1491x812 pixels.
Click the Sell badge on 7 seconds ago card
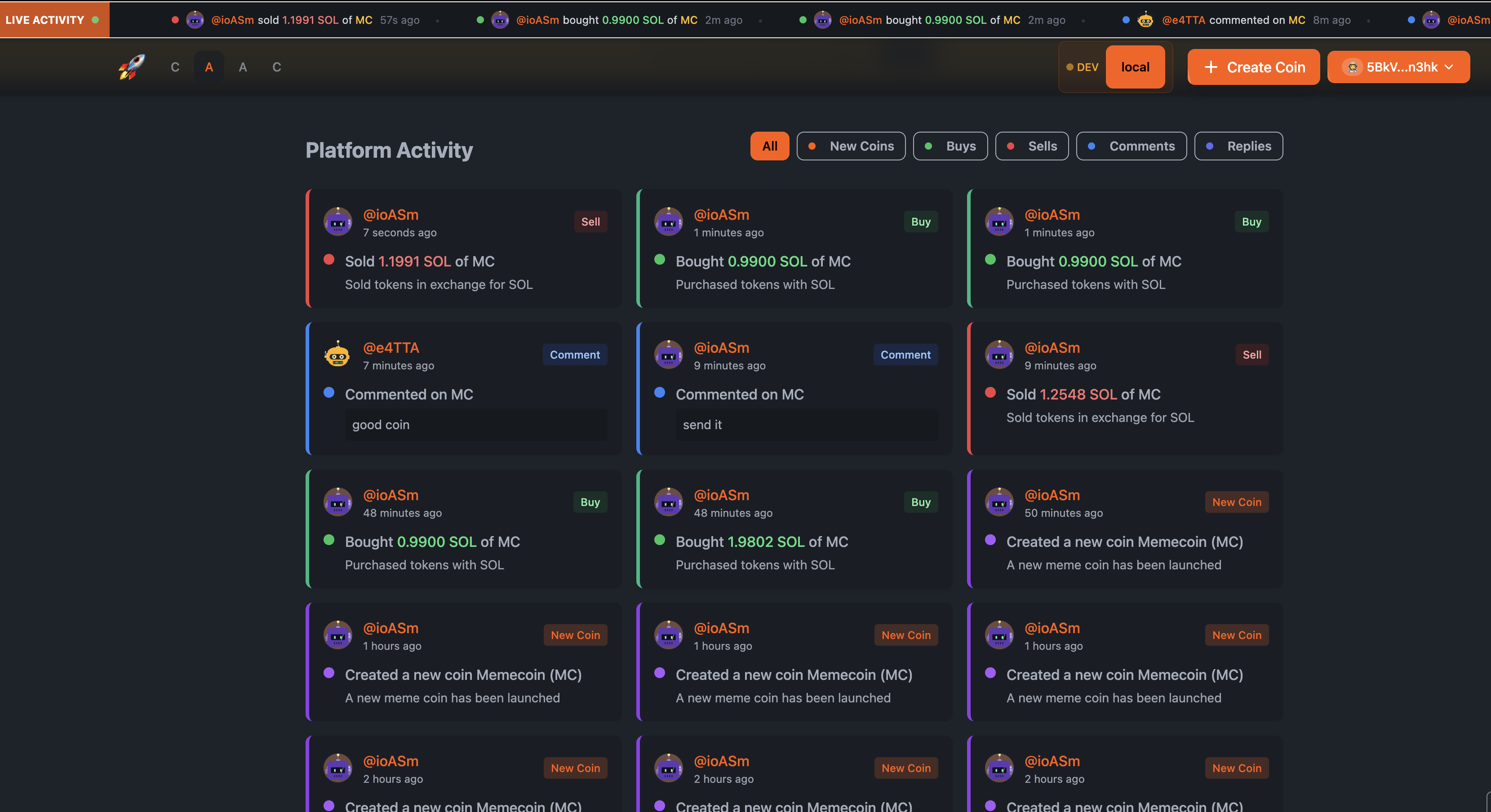590,222
